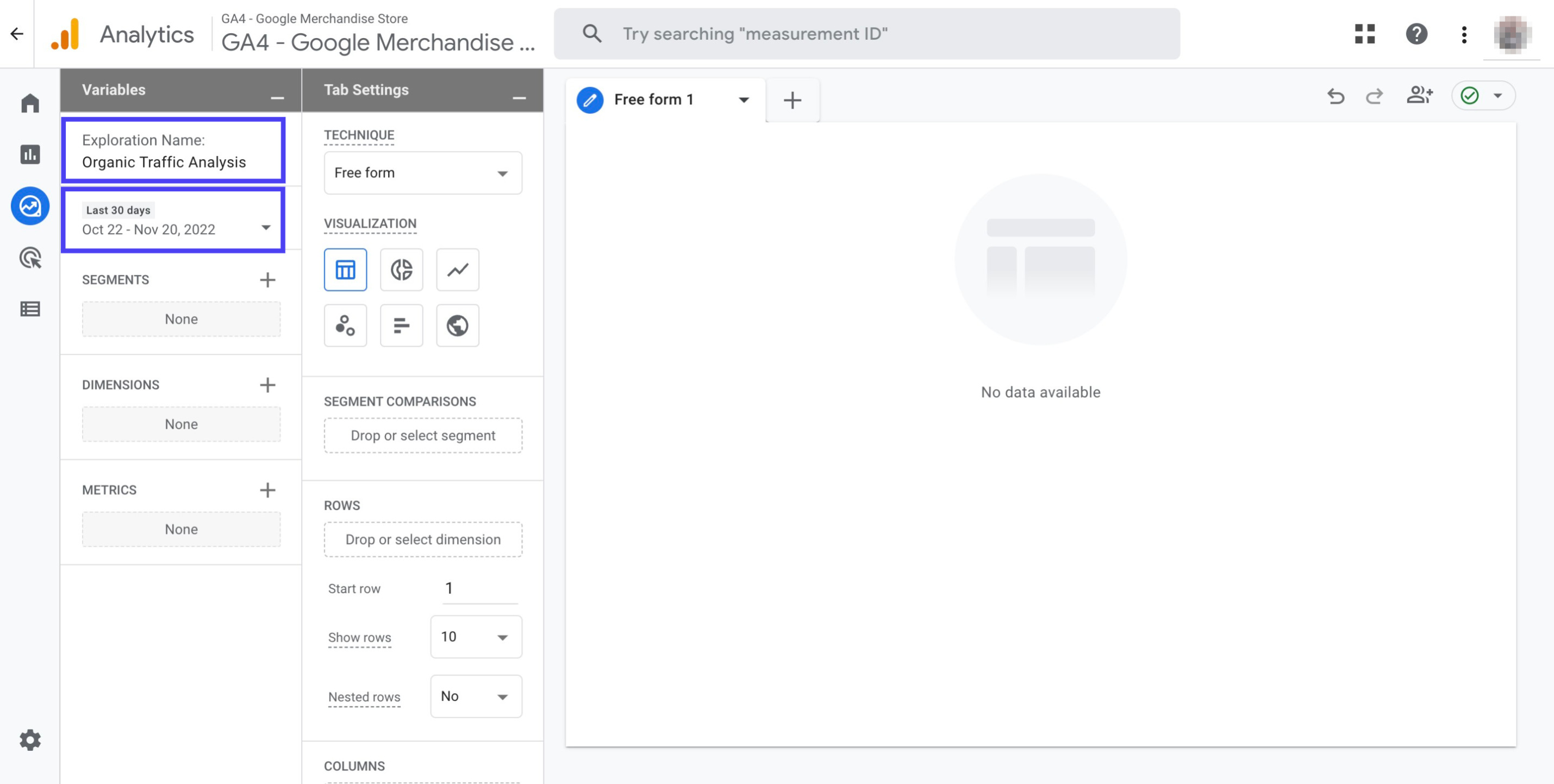Share exploration with add-people icon
1554x784 pixels.
tap(1420, 95)
